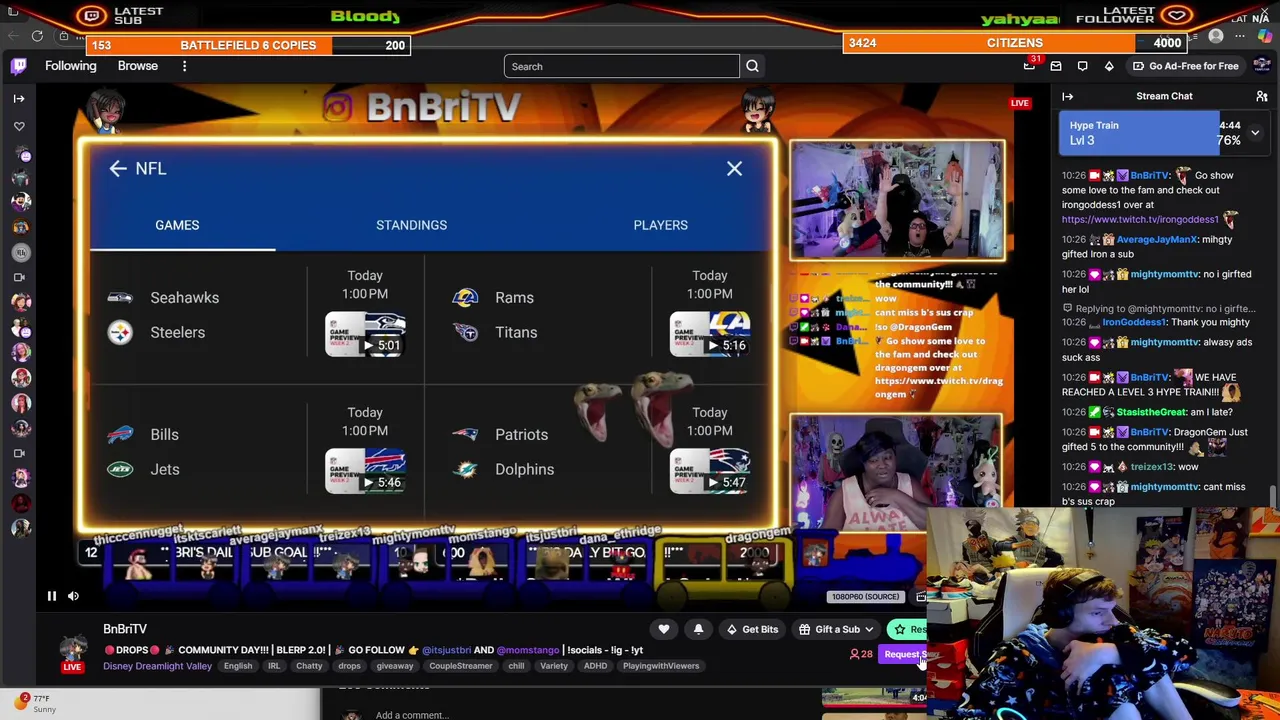
Task: Open the browser profile avatar icon
Action: 1216,36
